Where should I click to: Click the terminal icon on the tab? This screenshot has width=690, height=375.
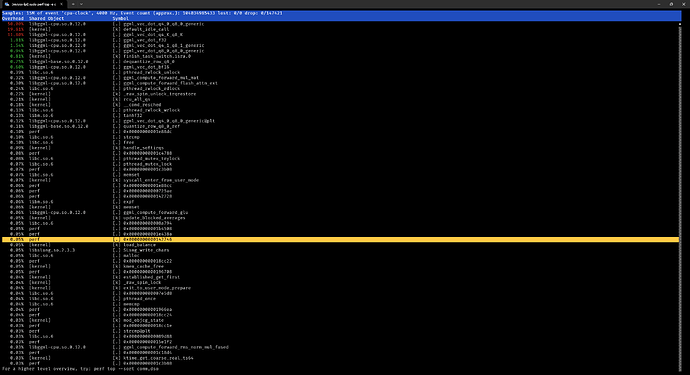tap(7, 4)
